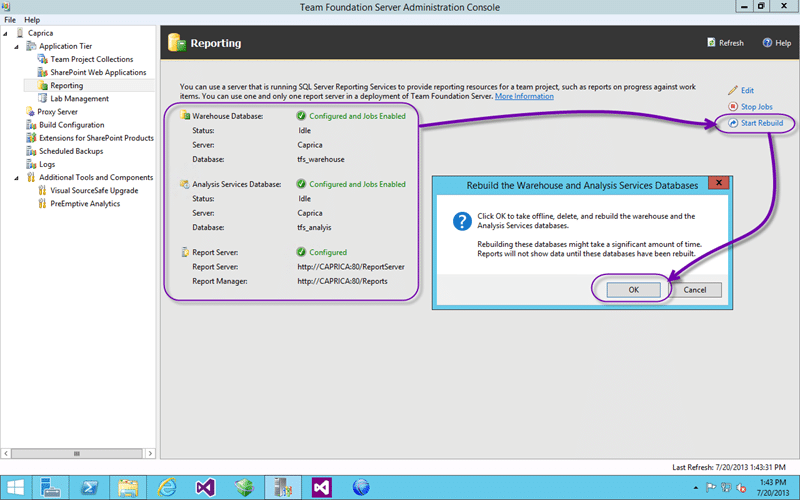This screenshot has width=800, height=500.
Task: Select Team Project Collections node
Action: click(x=91, y=59)
